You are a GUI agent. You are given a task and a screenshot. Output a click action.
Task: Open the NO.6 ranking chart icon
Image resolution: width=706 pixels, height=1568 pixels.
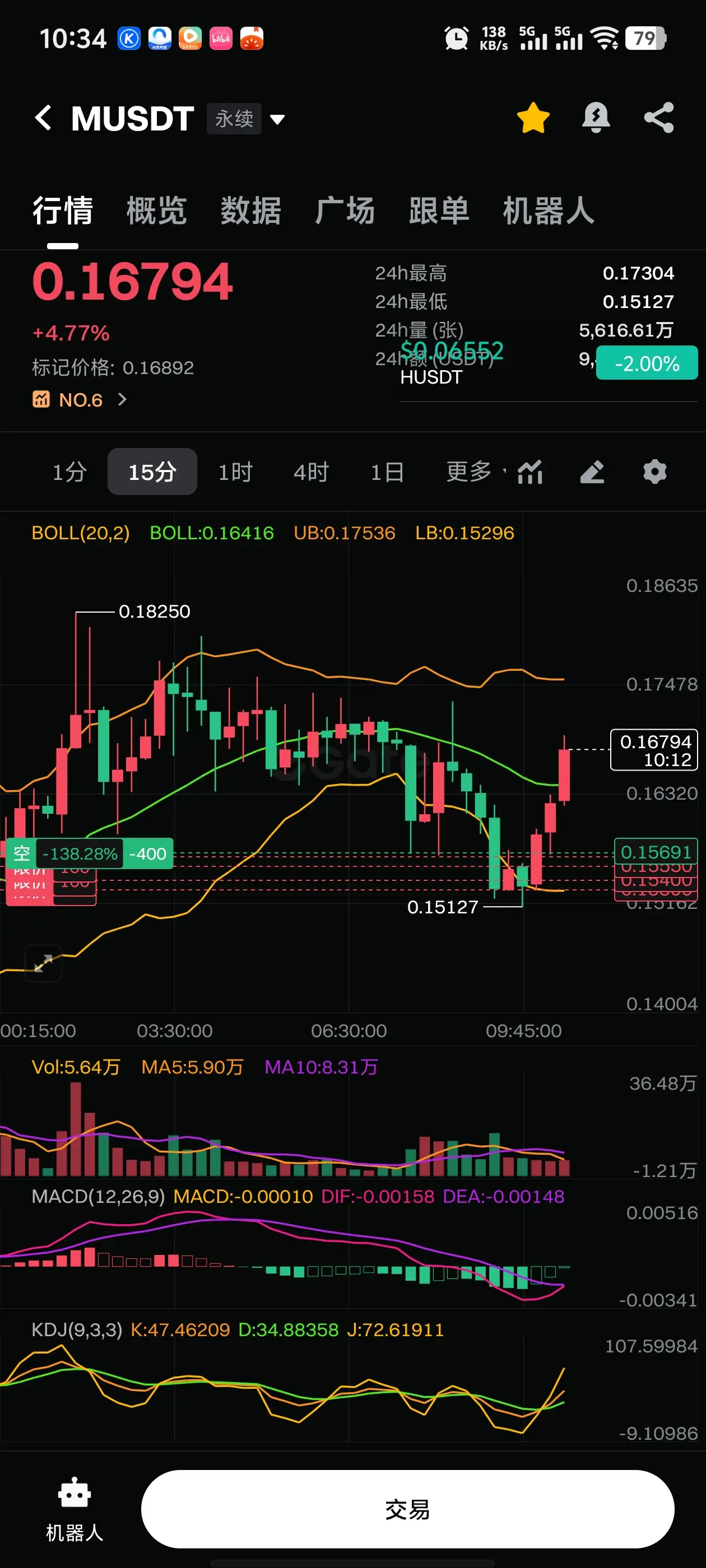pos(41,399)
